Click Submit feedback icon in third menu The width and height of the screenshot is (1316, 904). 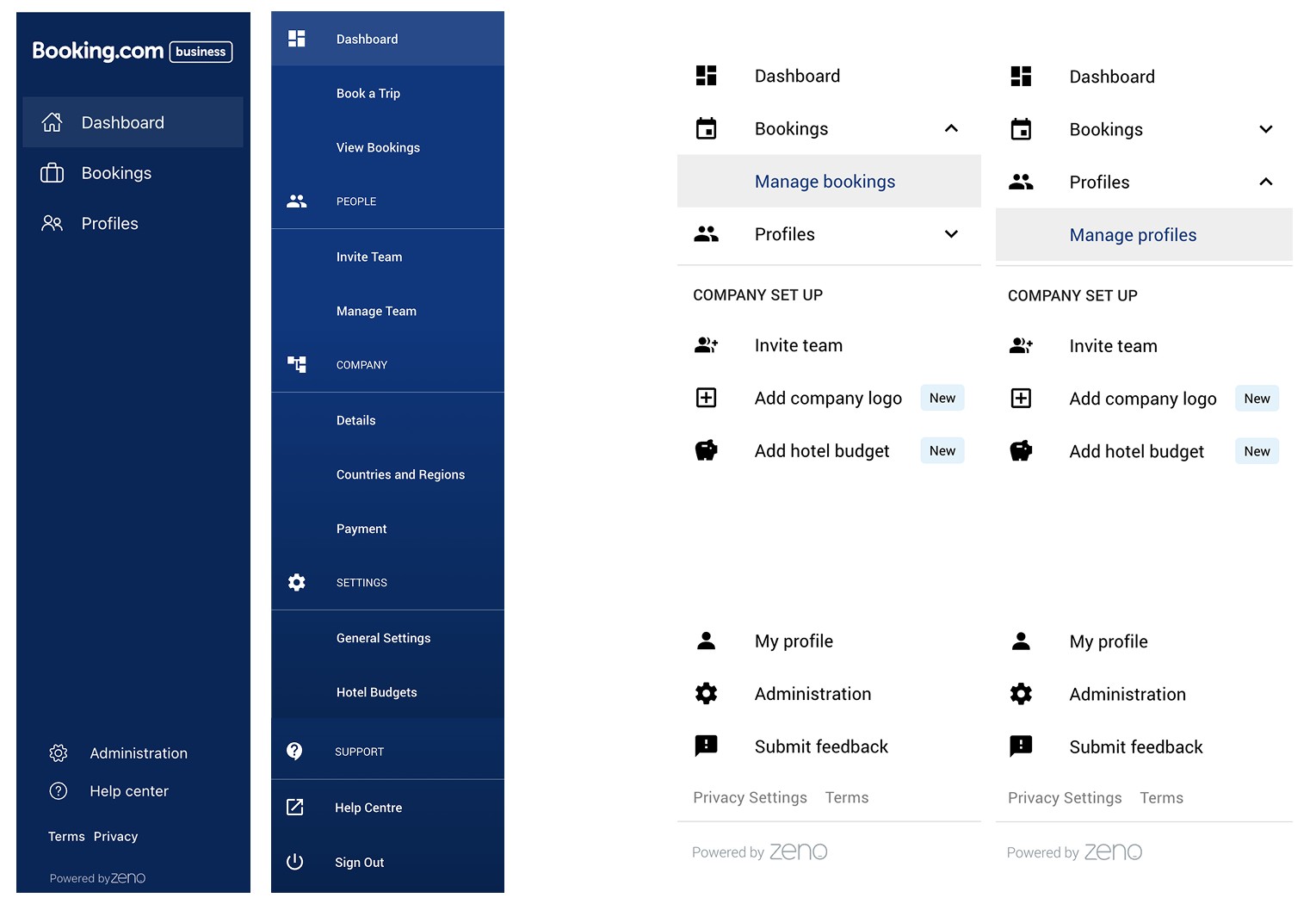[x=706, y=746]
